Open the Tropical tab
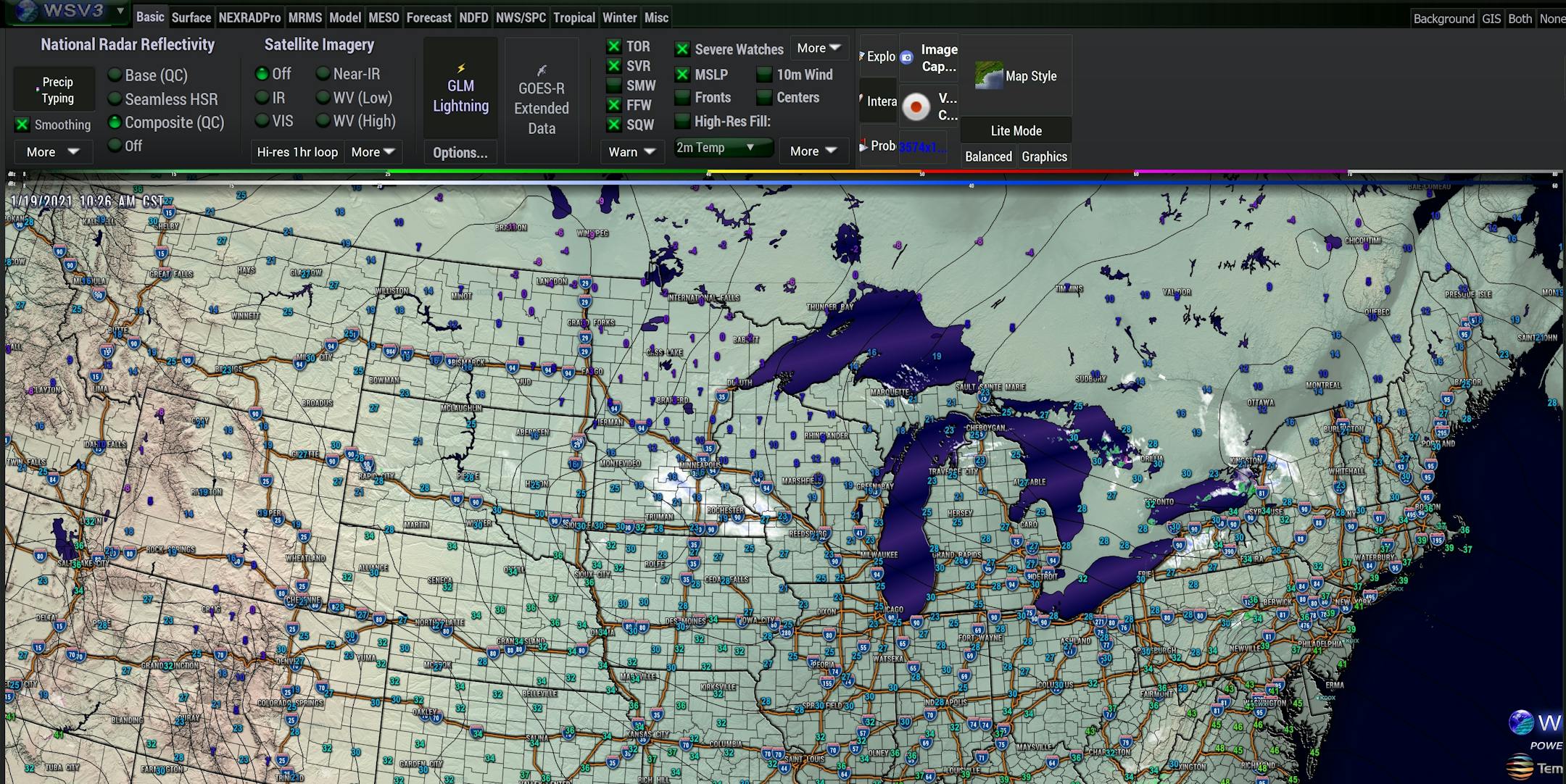 point(573,17)
